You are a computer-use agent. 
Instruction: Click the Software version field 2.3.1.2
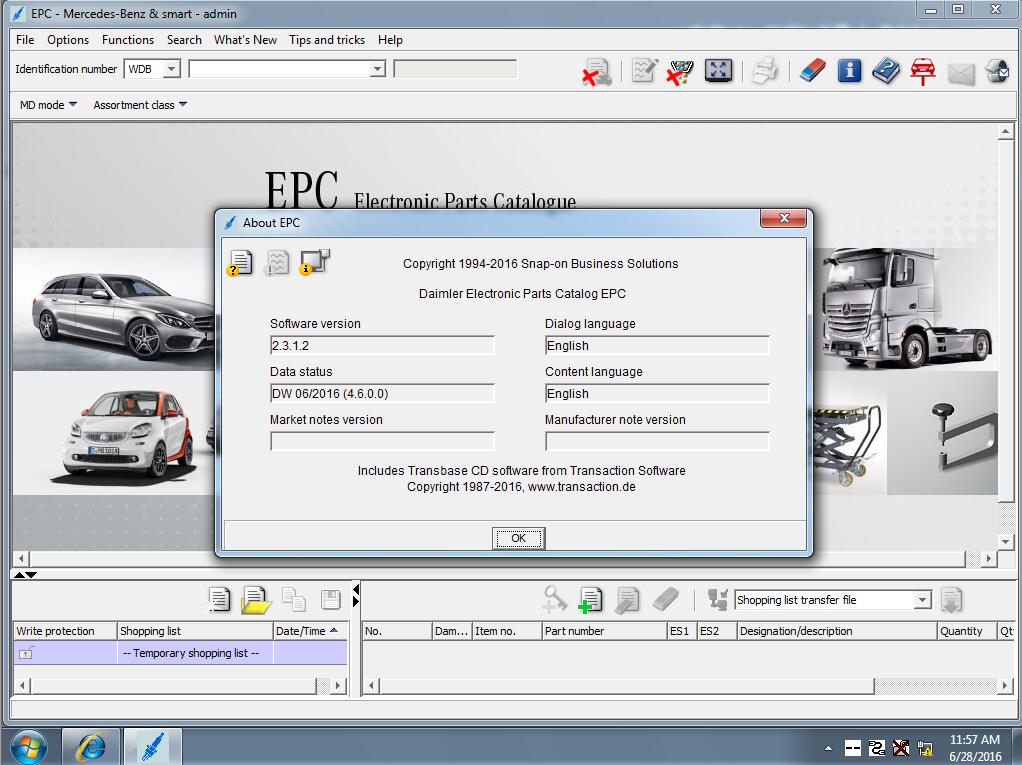coord(382,345)
